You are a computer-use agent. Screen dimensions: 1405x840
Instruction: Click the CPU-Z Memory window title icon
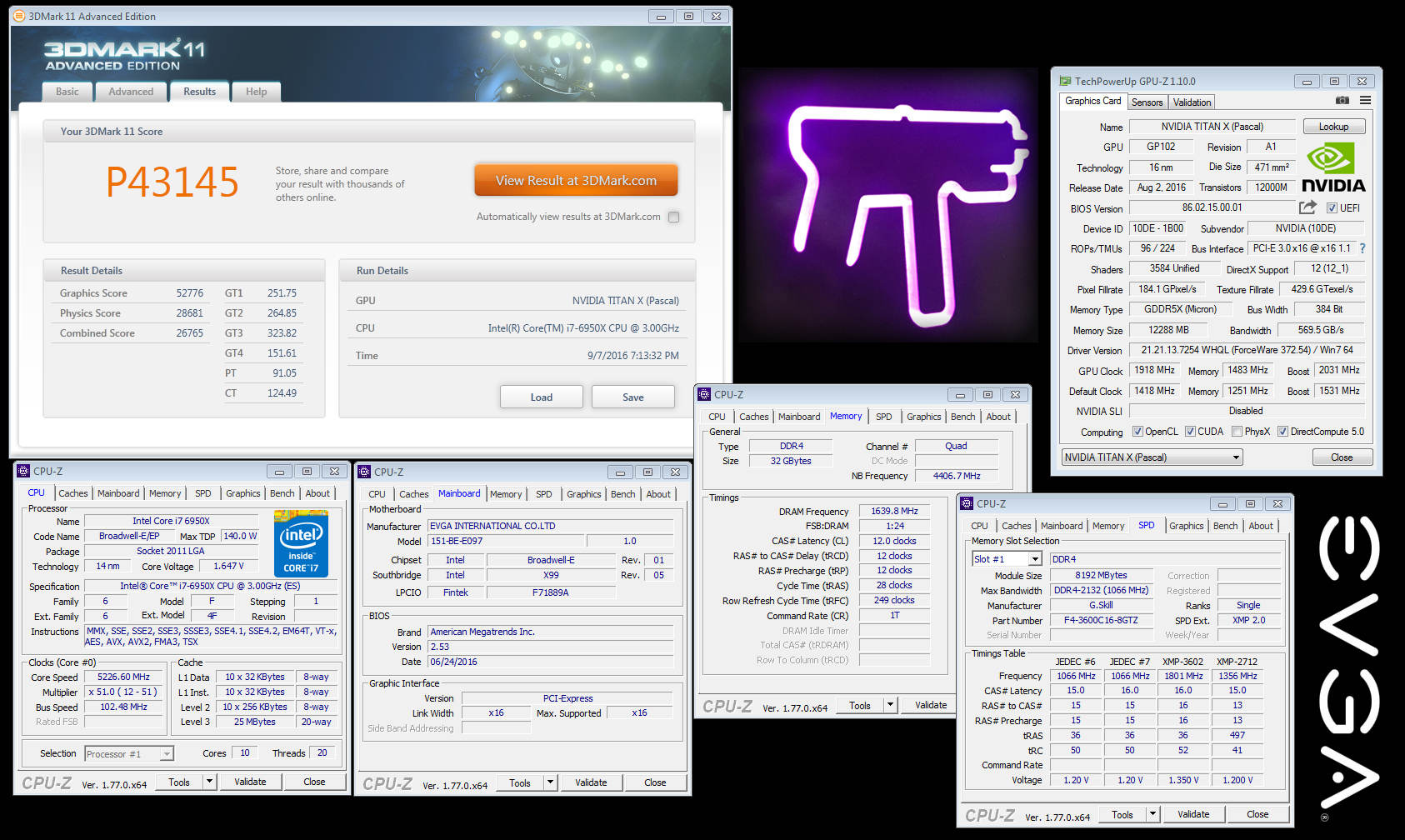coord(705,394)
